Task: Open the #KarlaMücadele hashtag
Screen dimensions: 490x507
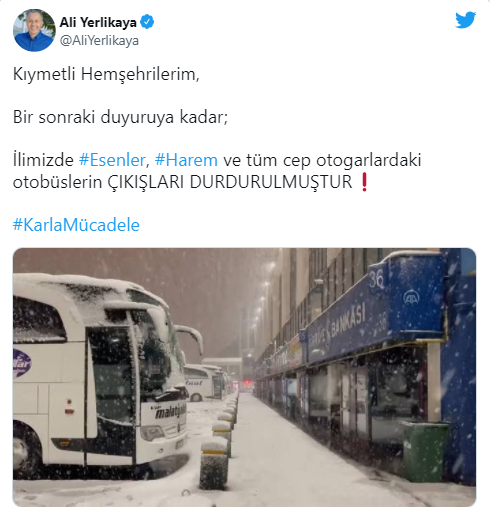Action: [76, 225]
